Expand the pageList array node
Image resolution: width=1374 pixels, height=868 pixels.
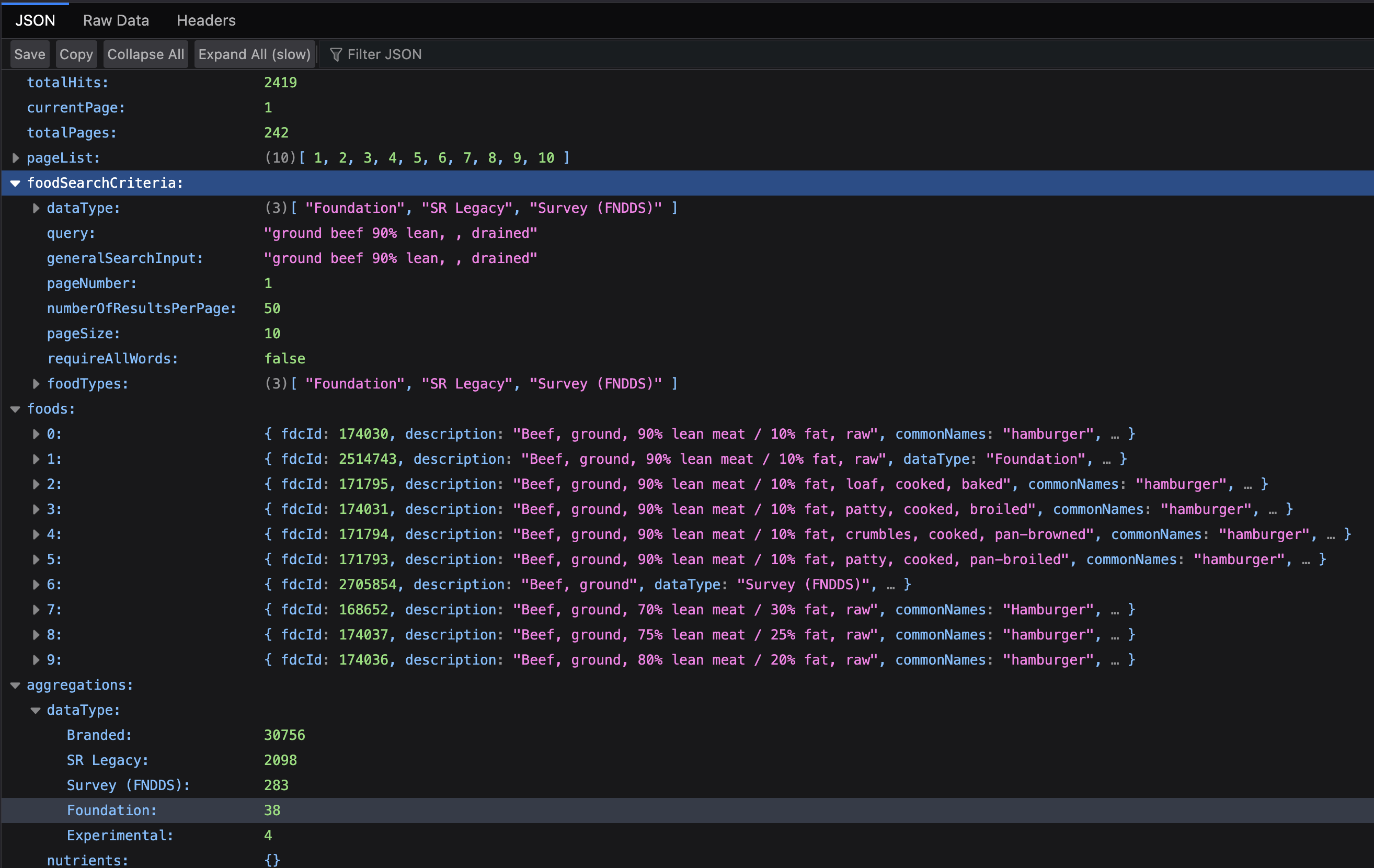click(x=15, y=158)
